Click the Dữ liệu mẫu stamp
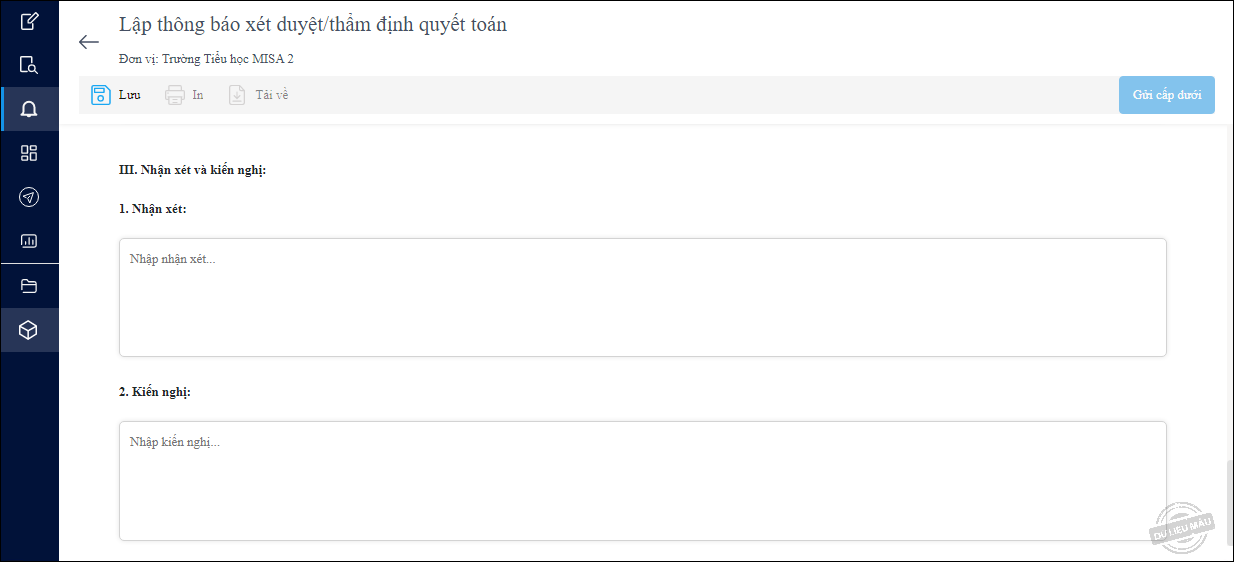 click(x=1183, y=522)
